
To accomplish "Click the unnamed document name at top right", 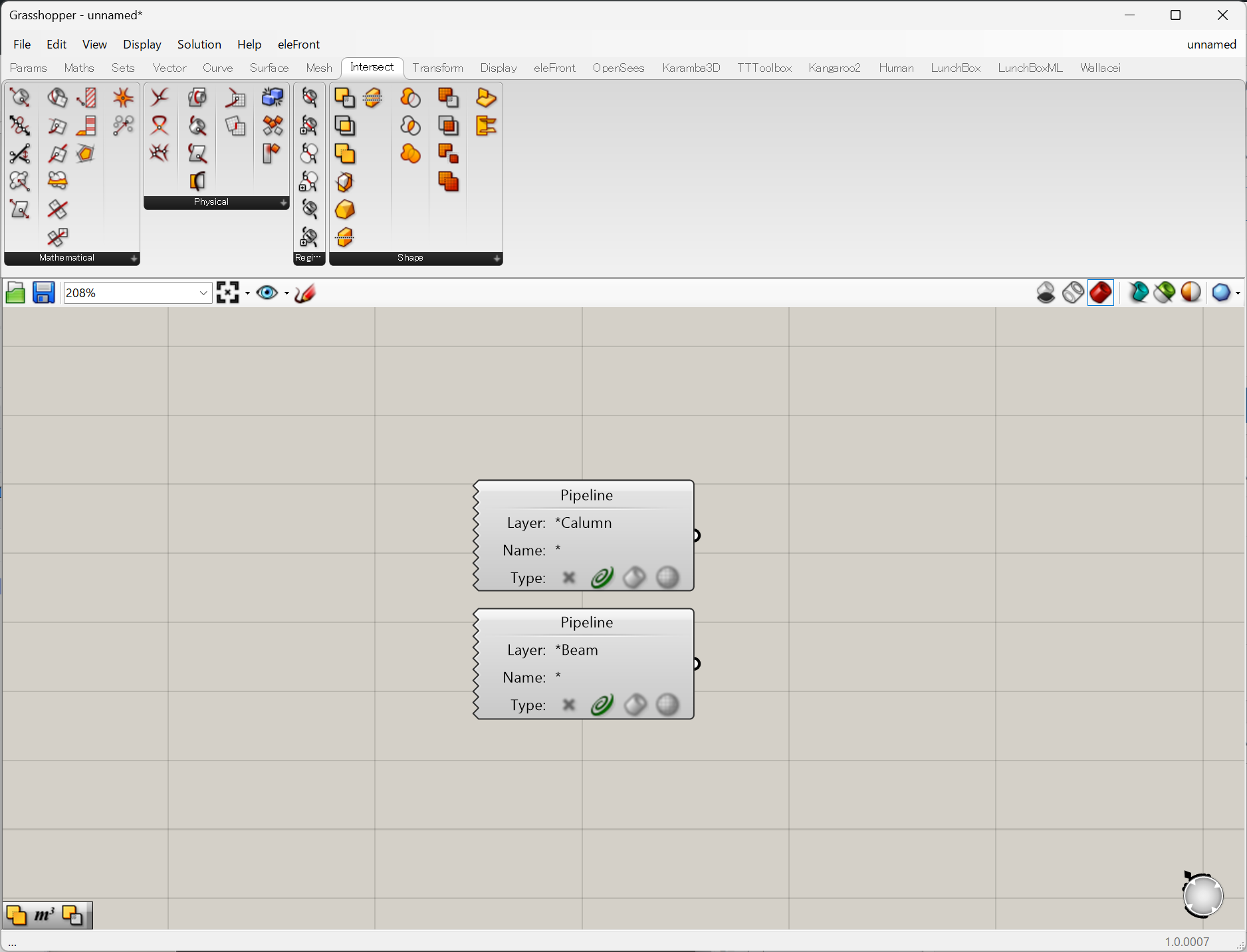I will [1211, 45].
